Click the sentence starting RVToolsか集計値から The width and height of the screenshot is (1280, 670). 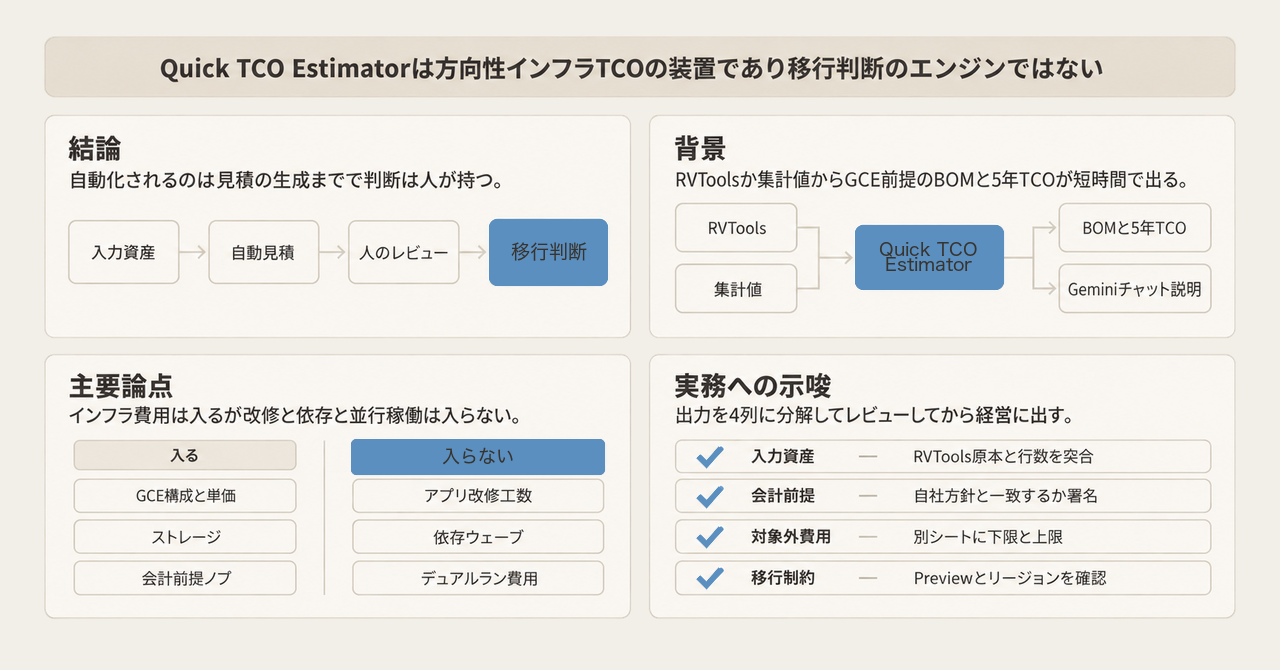[x=932, y=181]
